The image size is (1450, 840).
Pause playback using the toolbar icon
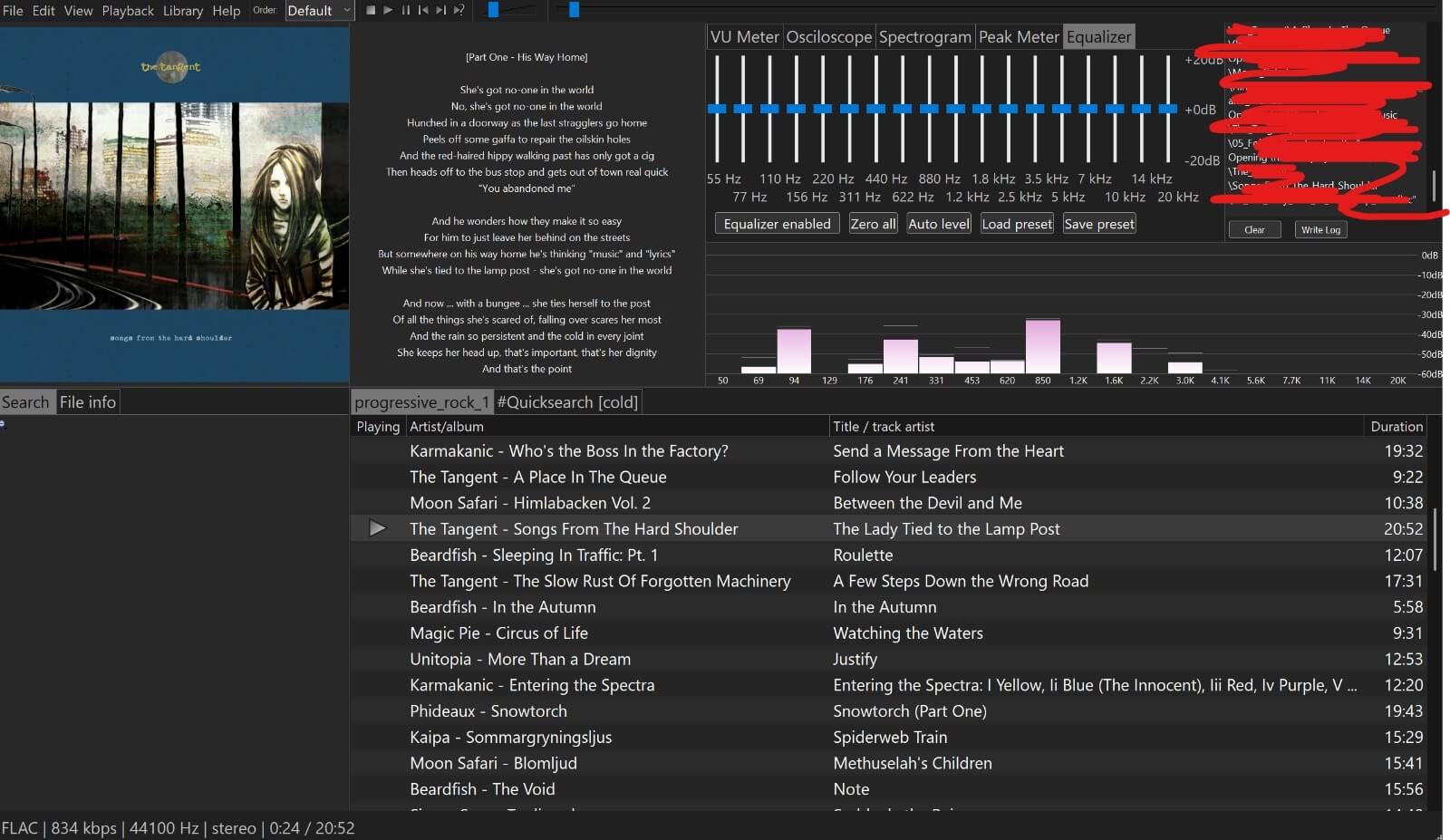[405, 10]
